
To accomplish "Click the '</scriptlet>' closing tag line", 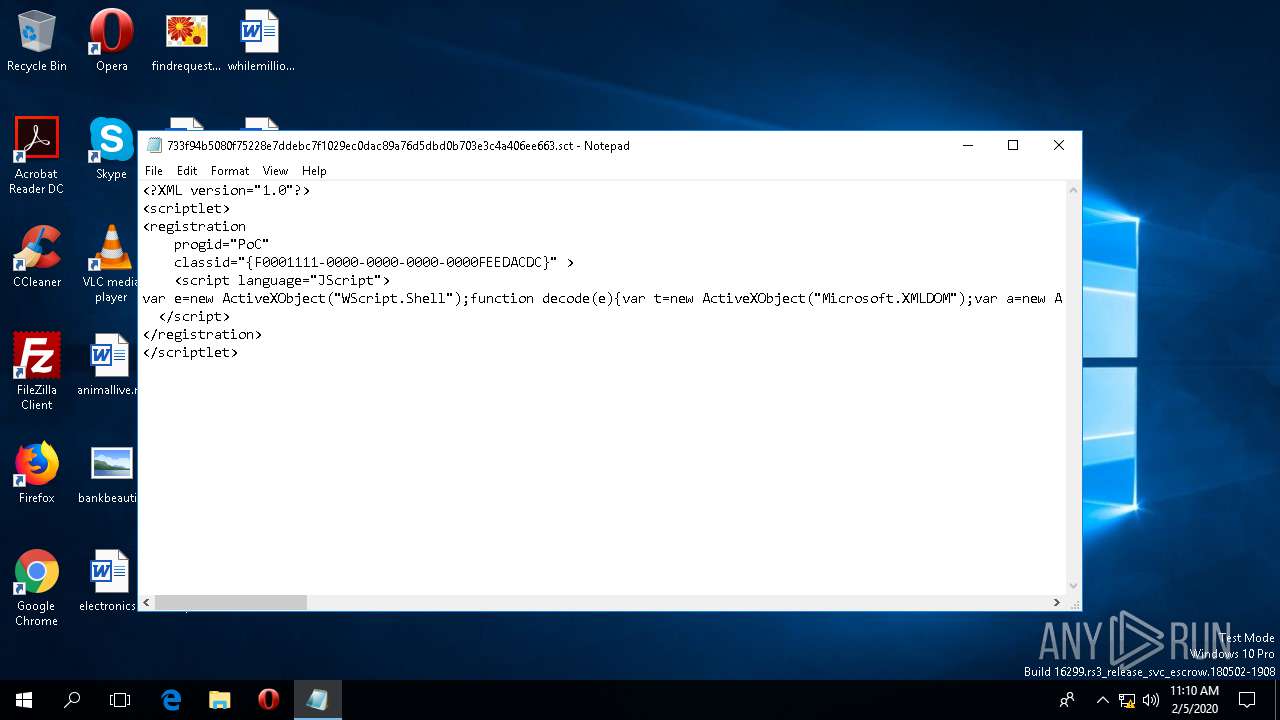I will 190,352.
